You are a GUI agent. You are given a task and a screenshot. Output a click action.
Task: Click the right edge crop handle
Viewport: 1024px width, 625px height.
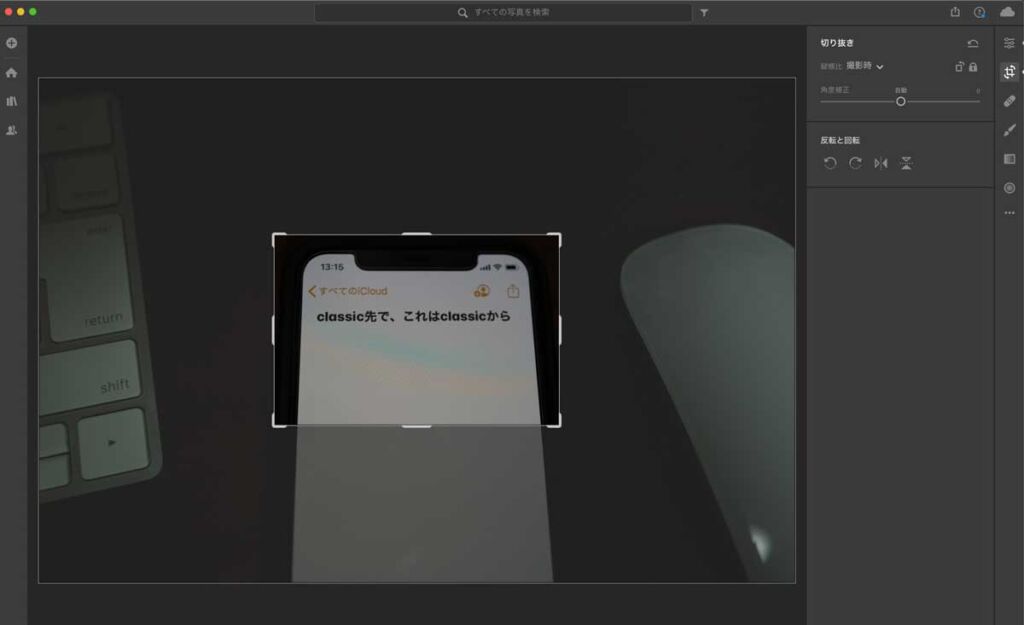[560, 330]
